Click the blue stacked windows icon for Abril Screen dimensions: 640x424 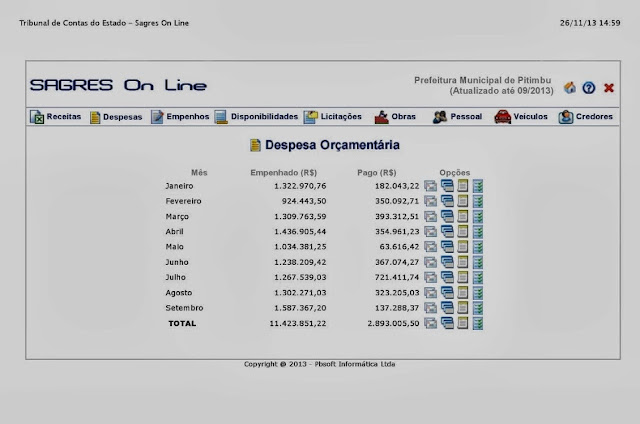pos(447,232)
